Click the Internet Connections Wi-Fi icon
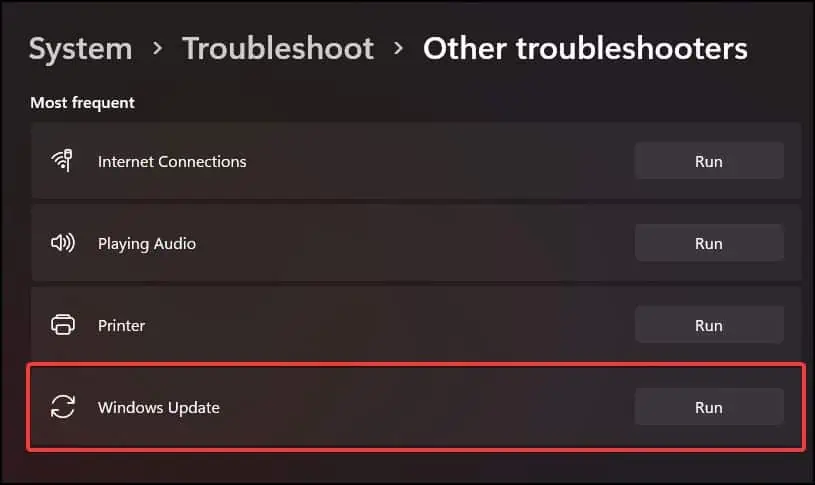The image size is (815, 485). point(62,161)
